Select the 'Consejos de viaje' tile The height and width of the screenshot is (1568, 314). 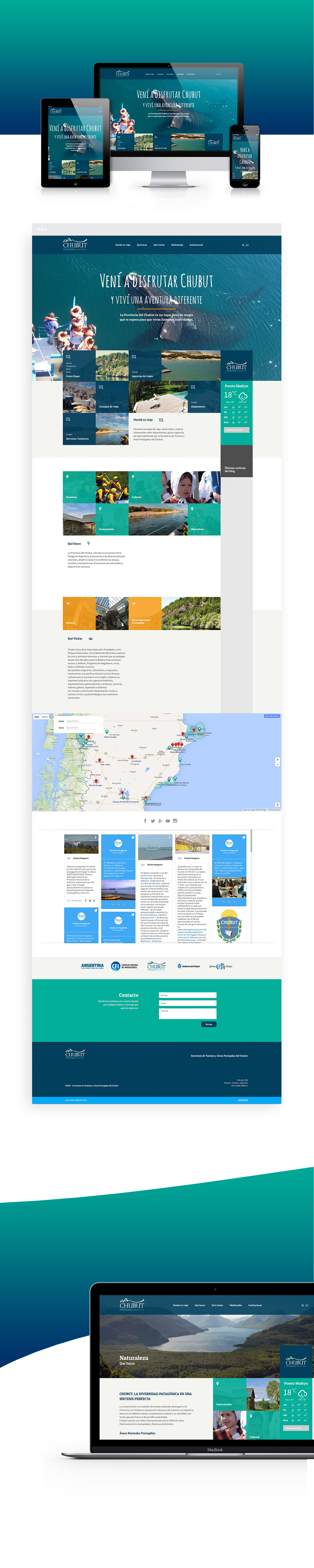click(112, 397)
